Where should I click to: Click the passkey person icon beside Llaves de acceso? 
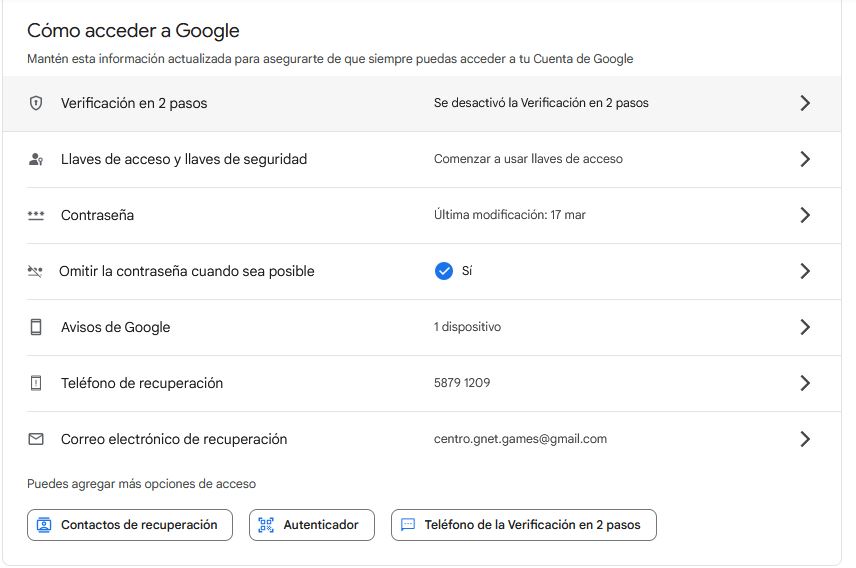click(x=36, y=159)
